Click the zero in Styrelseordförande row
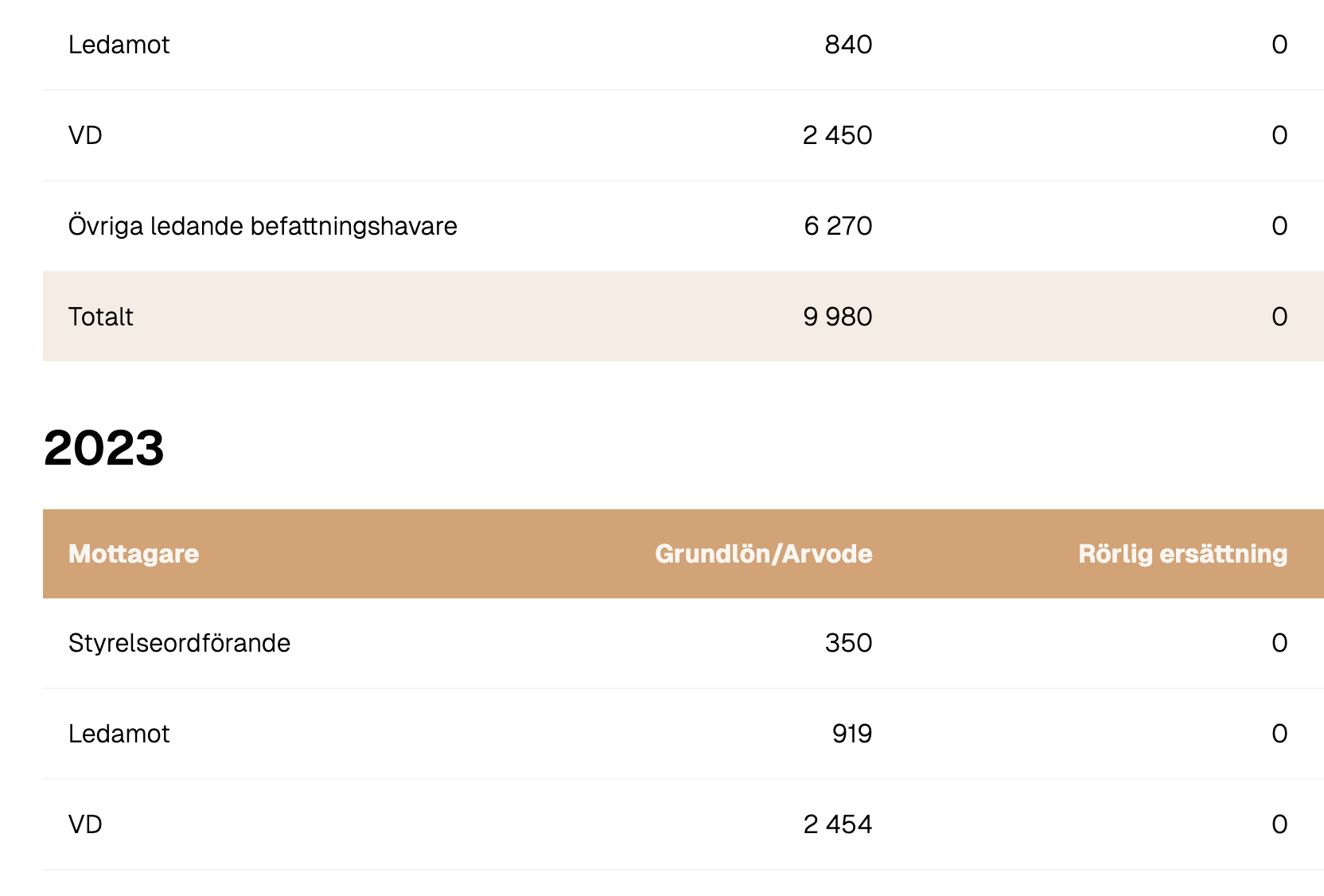Image resolution: width=1324 pixels, height=896 pixels. click(1279, 643)
